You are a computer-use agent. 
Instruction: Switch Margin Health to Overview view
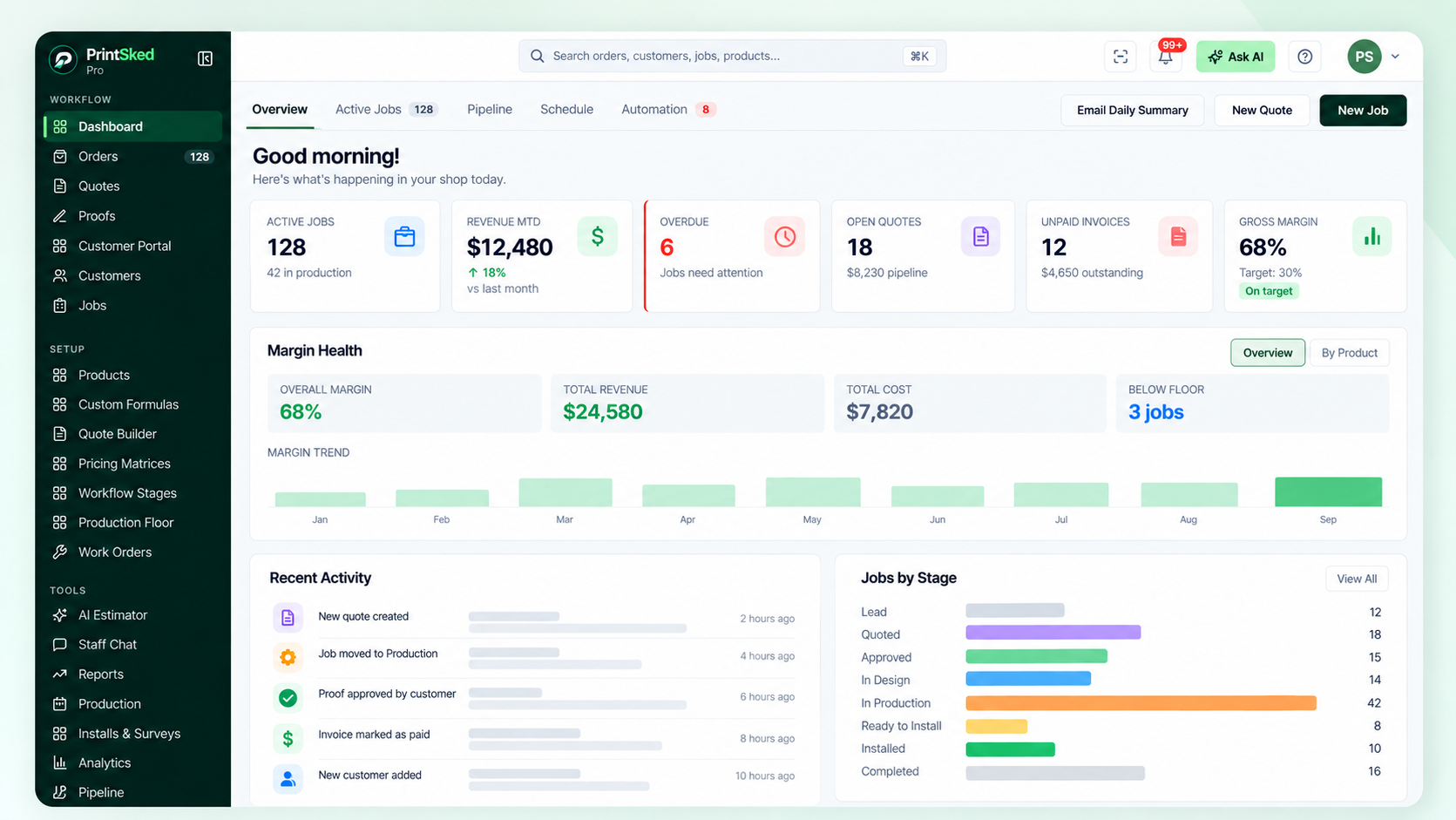pyautogui.click(x=1268, y=353)
